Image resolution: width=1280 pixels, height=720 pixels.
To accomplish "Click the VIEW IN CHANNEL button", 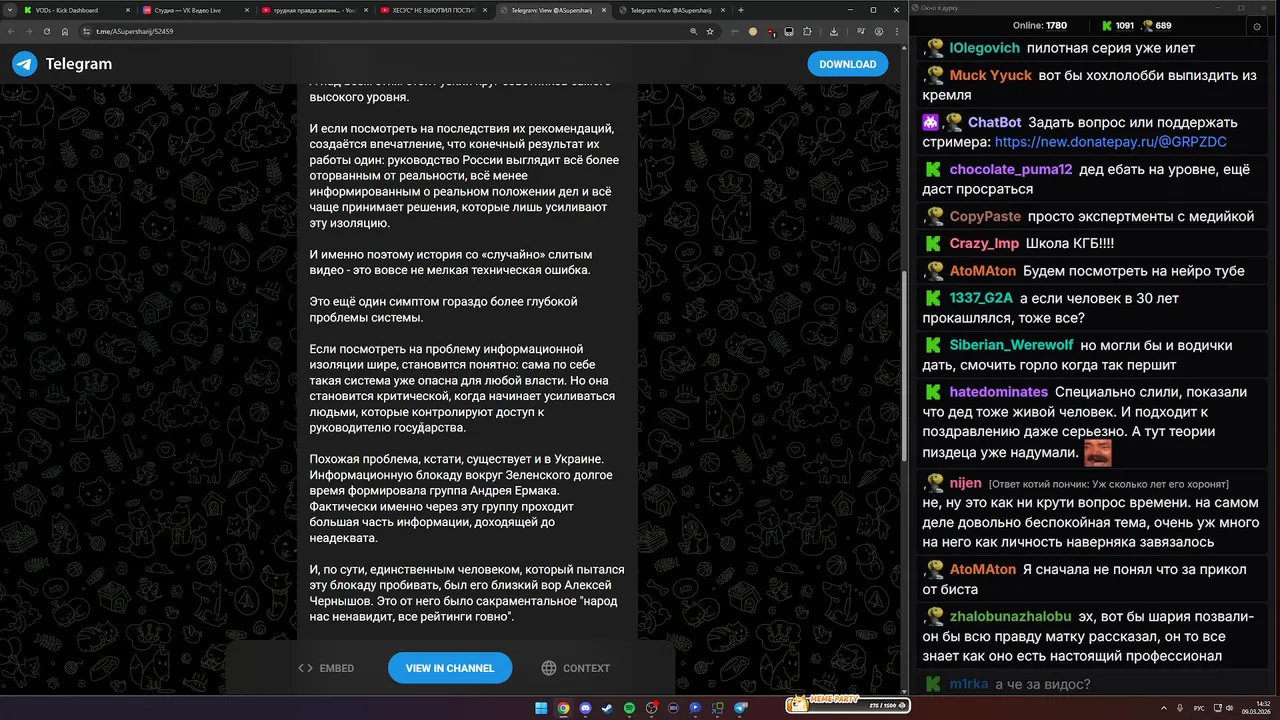I will 450,668.
